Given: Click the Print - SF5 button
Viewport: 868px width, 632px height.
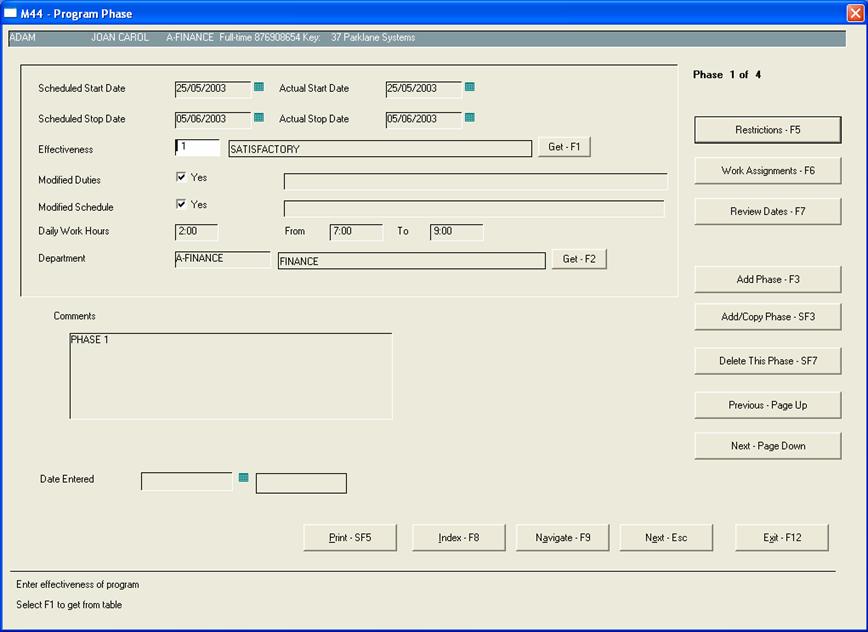Looking at the screenshot, I should [350, 538].
